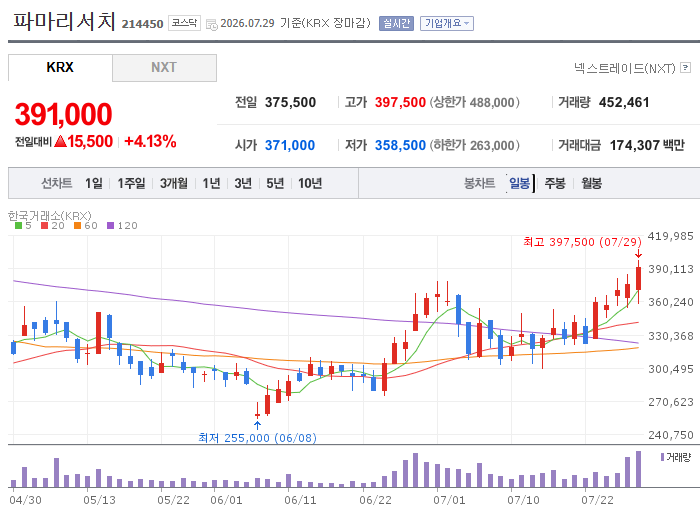Switch to the NXT tab
Screen dimensions: 700x512
(x=164, y=67)
